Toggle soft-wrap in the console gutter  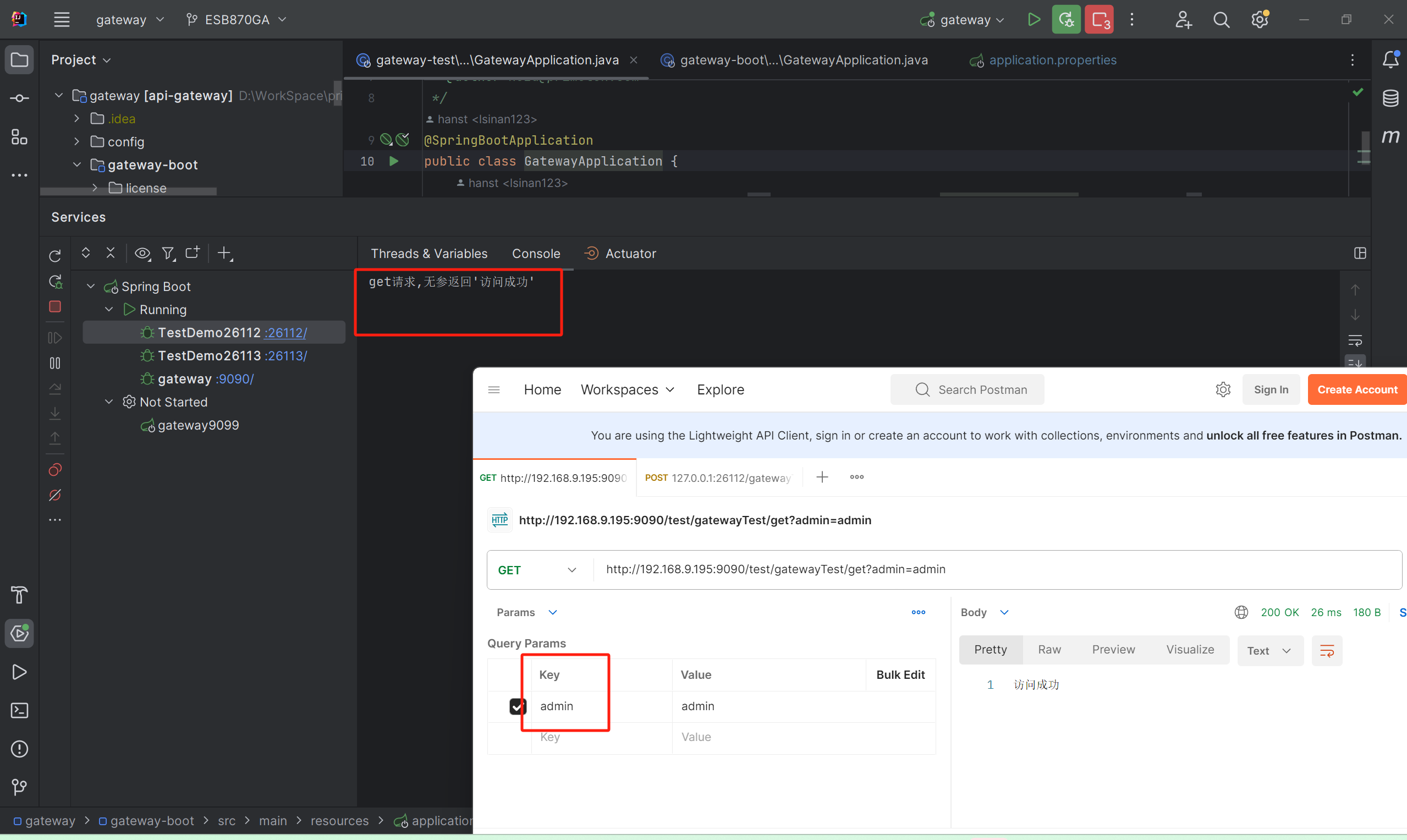tap(1355, 341)
